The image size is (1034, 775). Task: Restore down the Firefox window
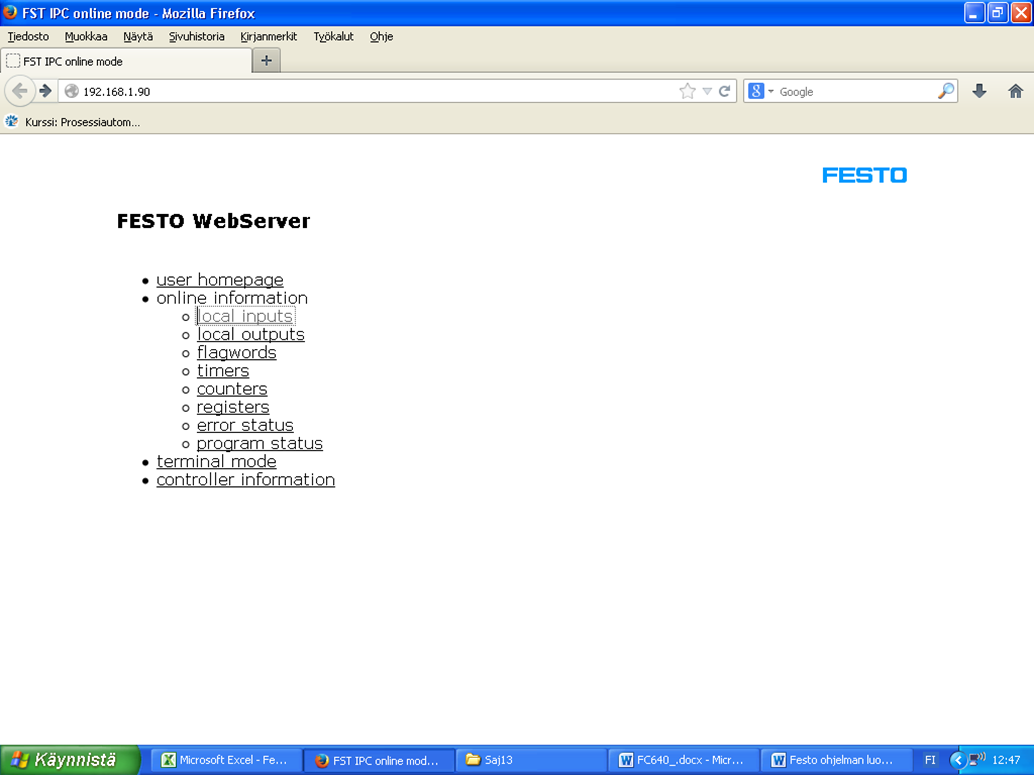point(998,13)
